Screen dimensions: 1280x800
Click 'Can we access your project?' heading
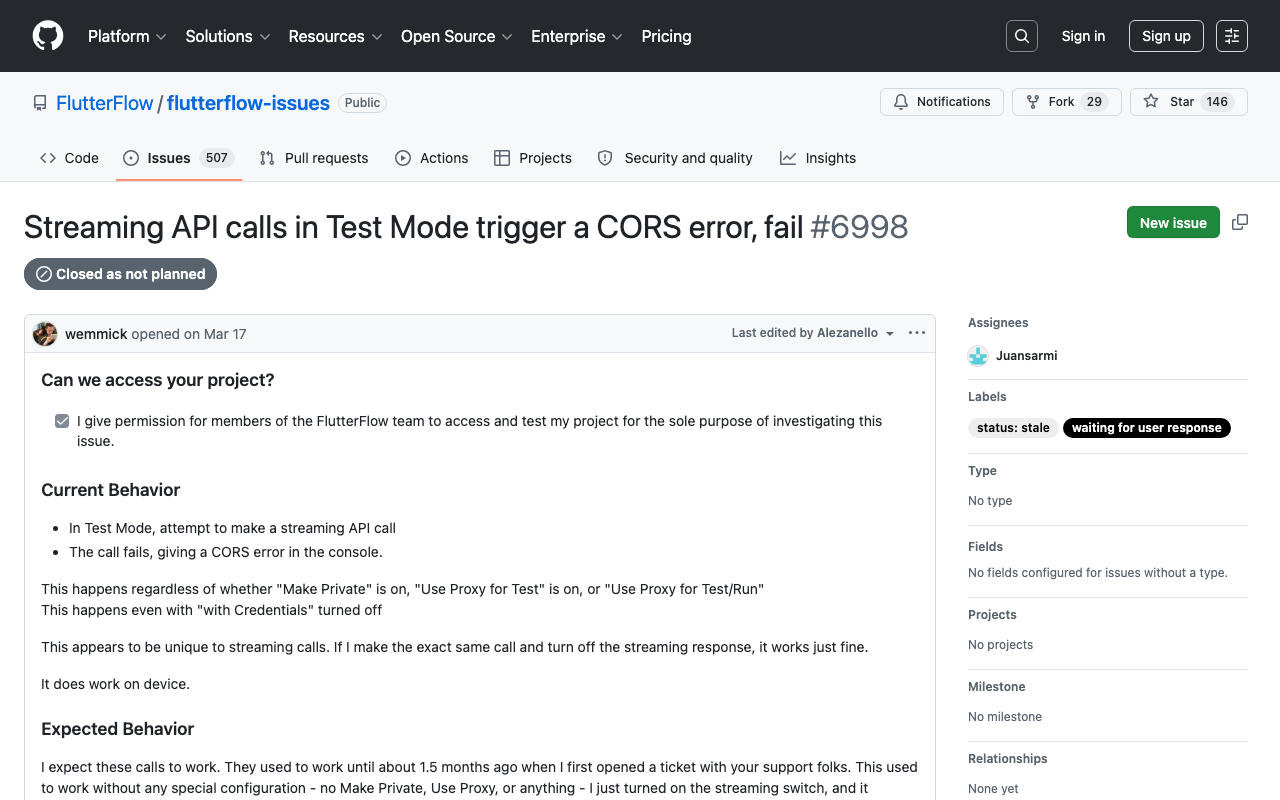coord(158,380)
